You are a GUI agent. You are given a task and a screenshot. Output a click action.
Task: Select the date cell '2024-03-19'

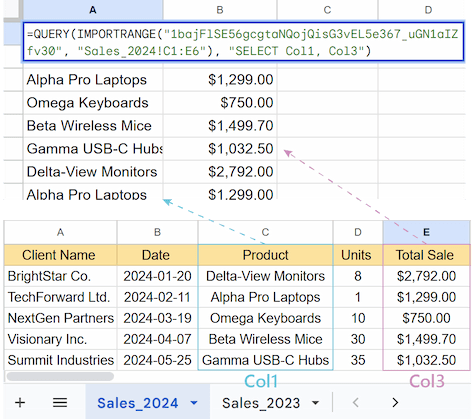(x=157, y=318)
